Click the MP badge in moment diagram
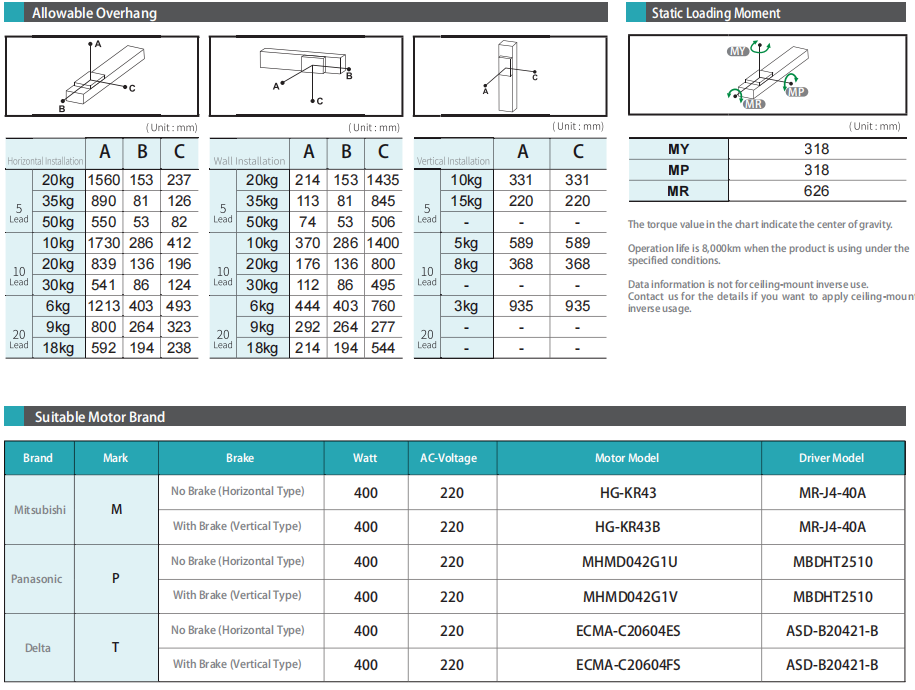The image size is (915, 690). click(796, 91)
